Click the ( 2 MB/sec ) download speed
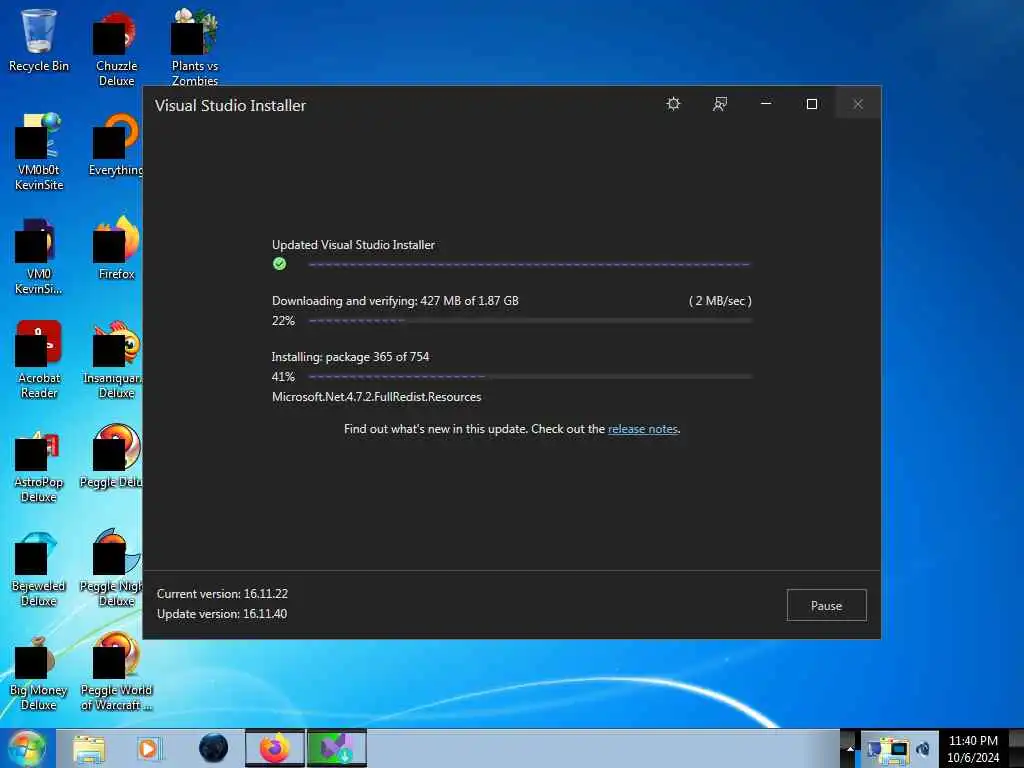This screenshot has width=1024, height=768. [720, 301]
